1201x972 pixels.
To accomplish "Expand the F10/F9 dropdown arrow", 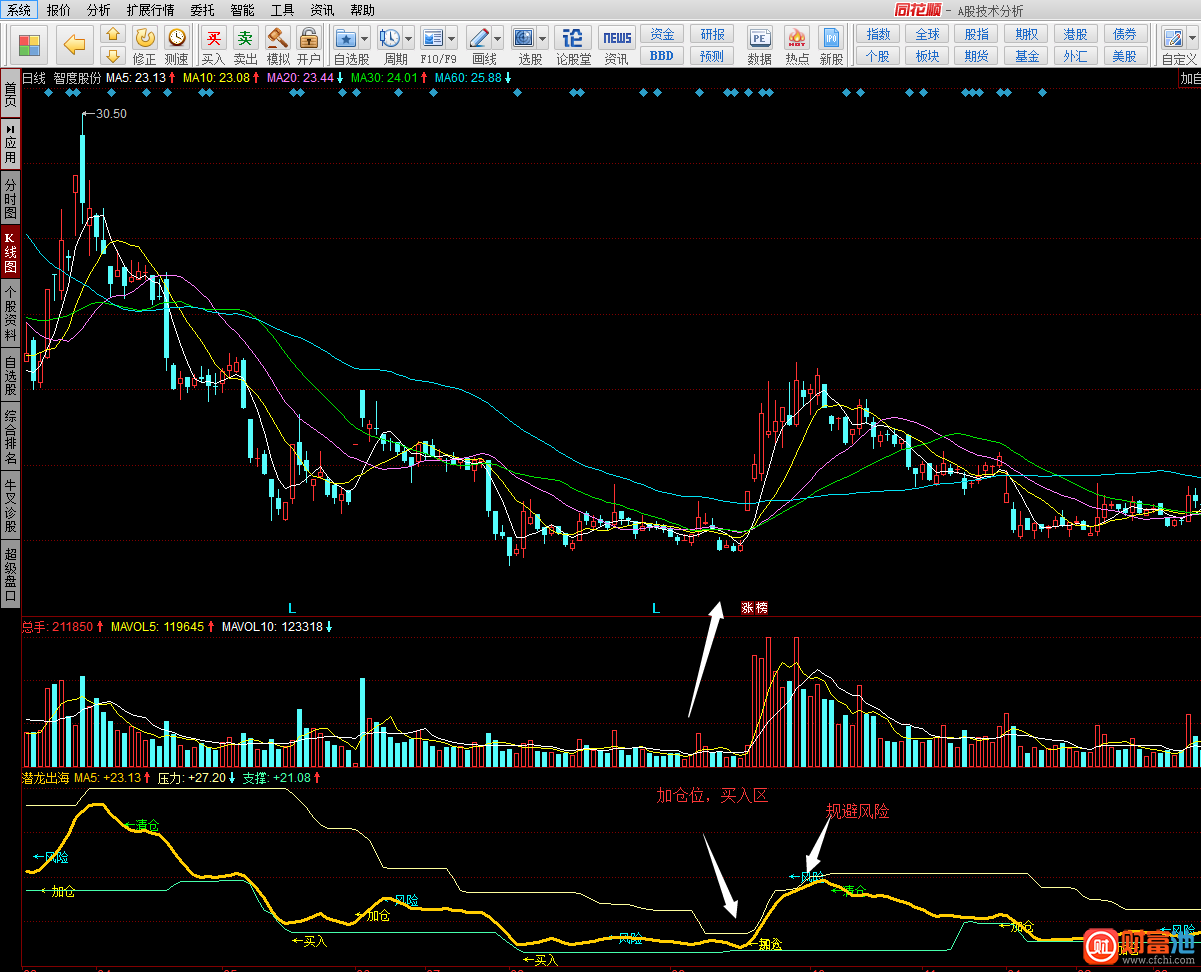I will (452, 39).
